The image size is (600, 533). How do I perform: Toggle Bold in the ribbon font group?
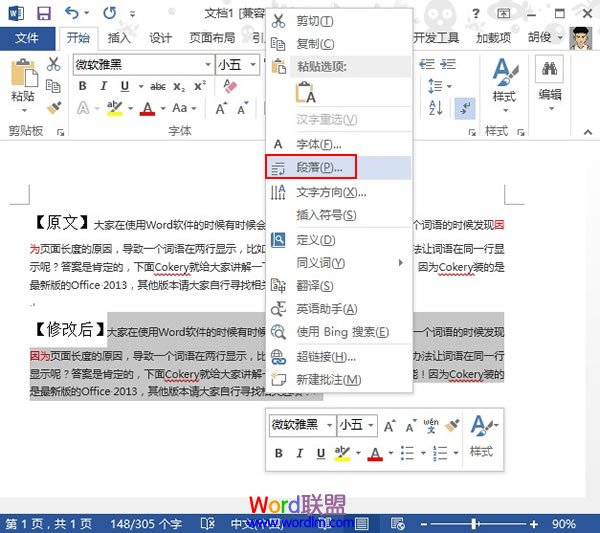[83, 86]
